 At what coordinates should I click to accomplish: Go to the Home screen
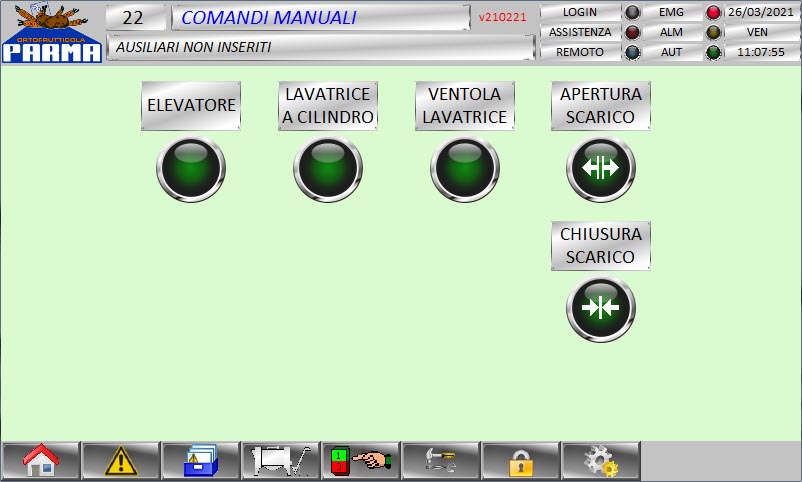tap(40, 461)
